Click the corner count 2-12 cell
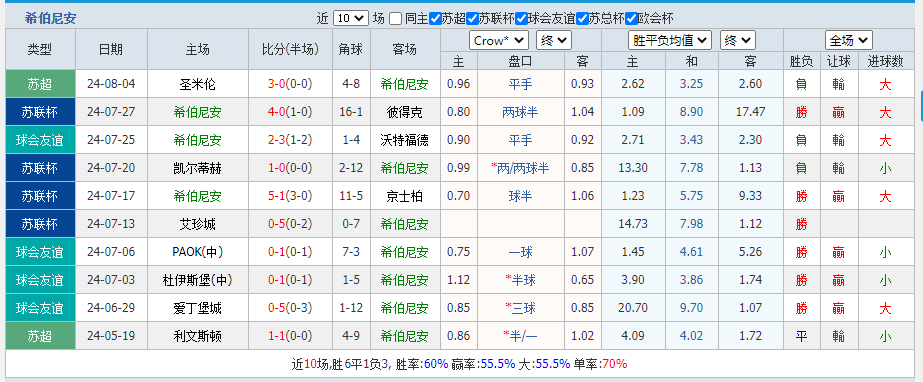The image size is (923, 382). point(351,168)
